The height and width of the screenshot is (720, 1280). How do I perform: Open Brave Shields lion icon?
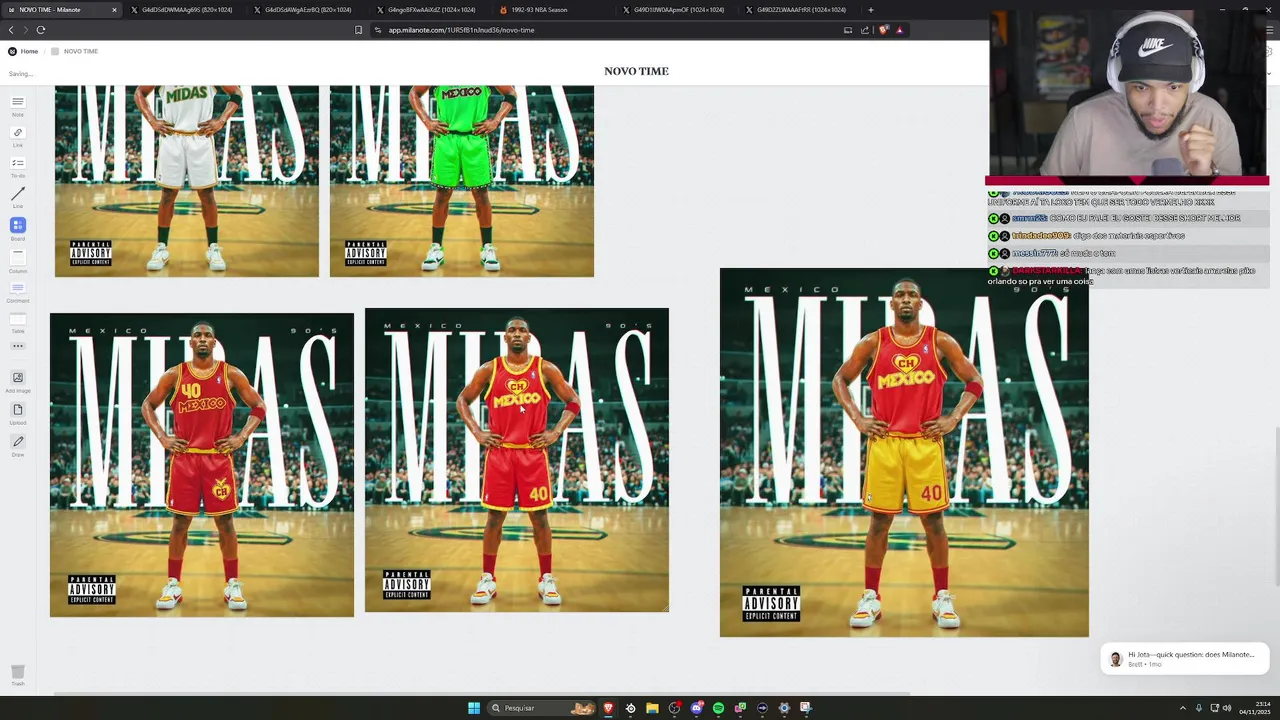pos(883,30)
